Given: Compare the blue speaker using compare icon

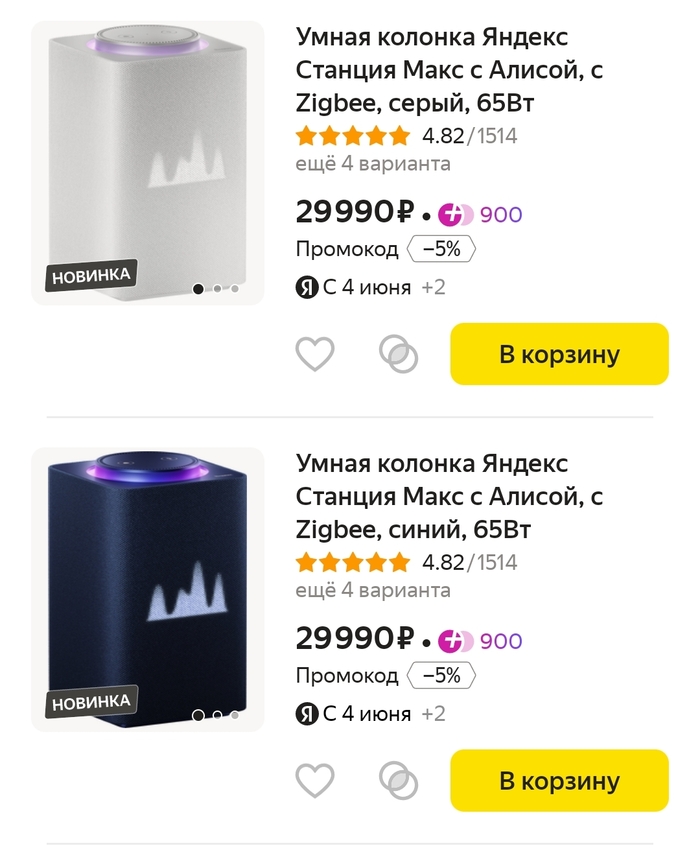Looking at the screenshot, I should click(399, 780).
